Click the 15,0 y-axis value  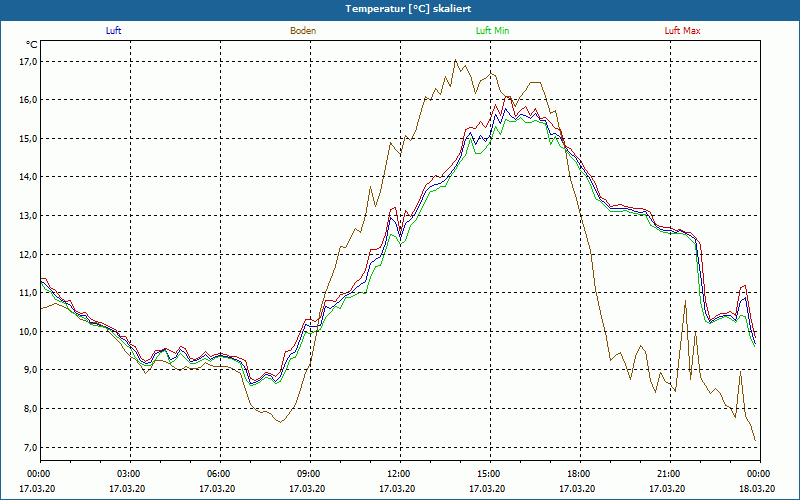(28, 139)
